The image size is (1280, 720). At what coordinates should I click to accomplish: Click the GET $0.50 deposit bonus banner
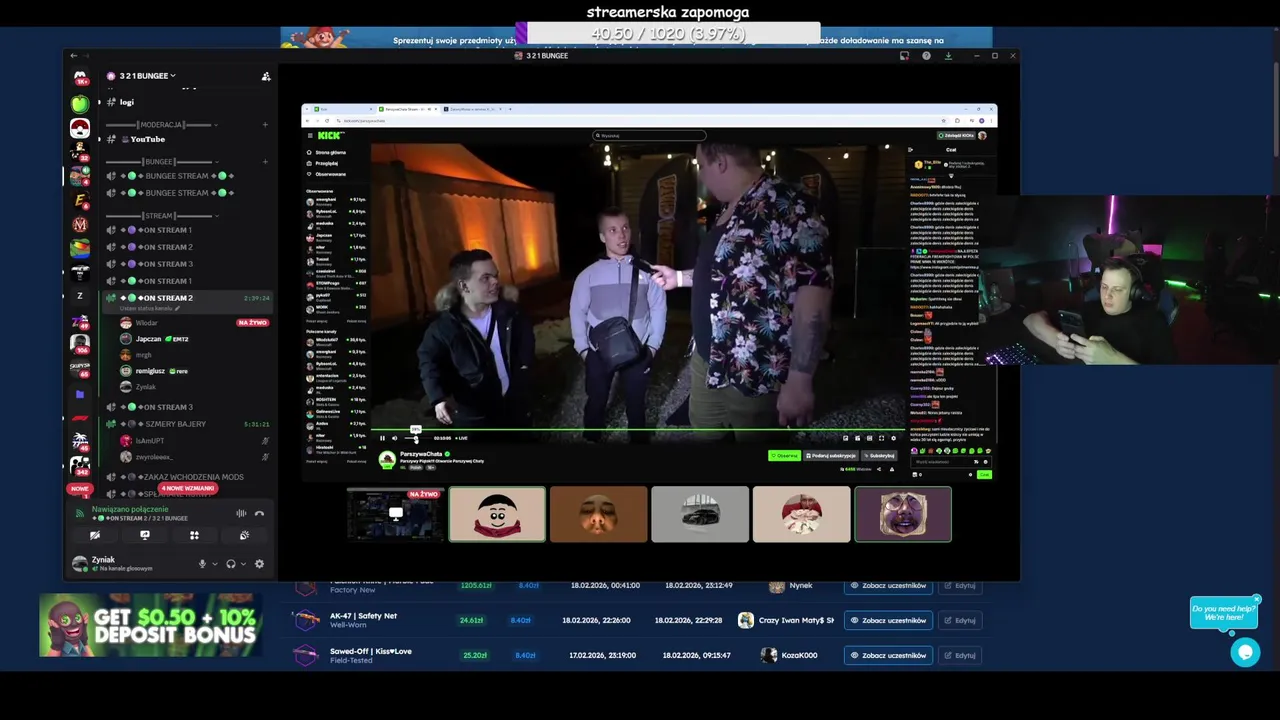[x=151, y=625]
